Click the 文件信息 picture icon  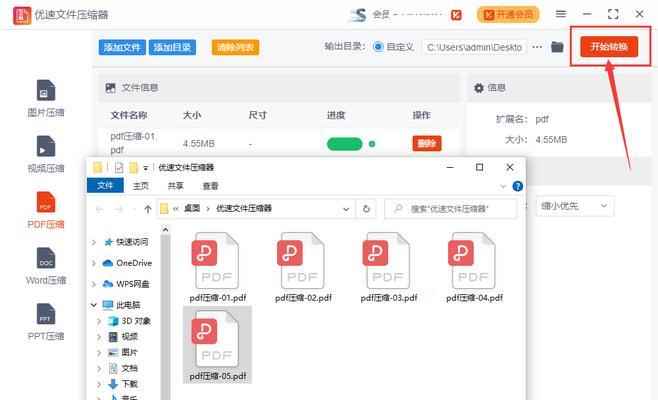[110, 88]
